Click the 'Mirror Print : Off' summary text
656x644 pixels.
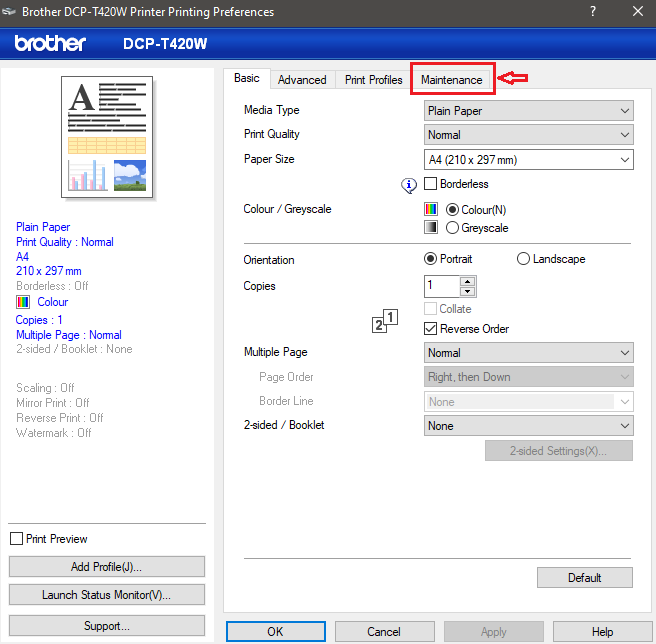tap(53, 403)
